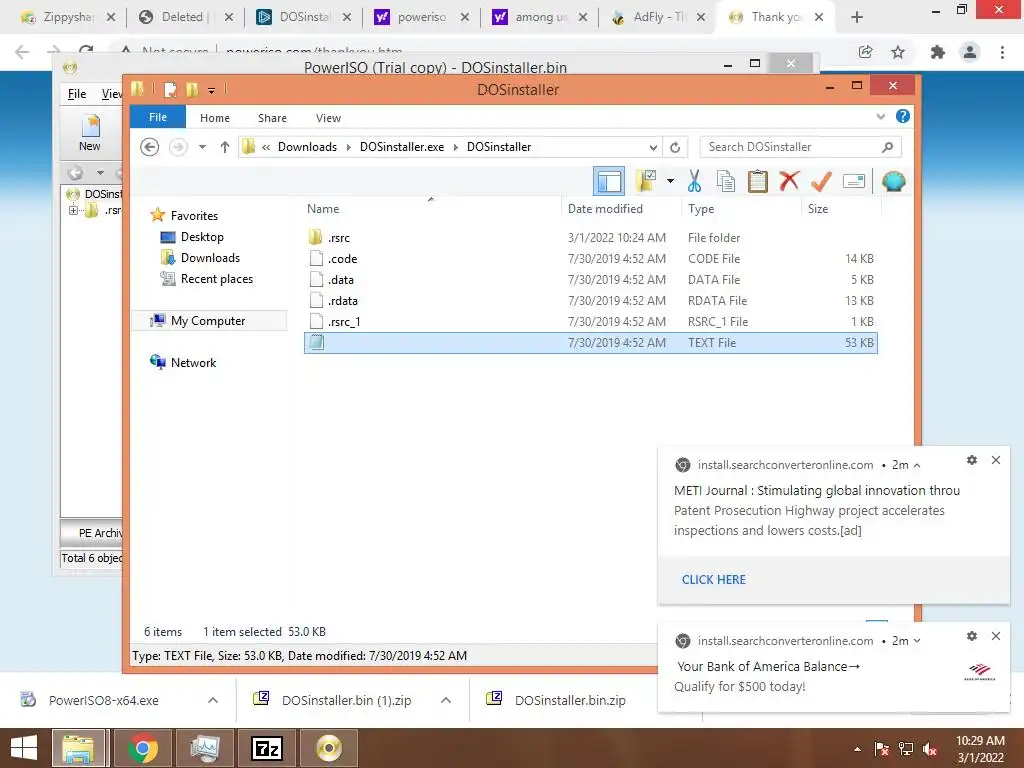Open Windows Start button
This screenshot has height=768, width=1024.
(x=24, y=748)
